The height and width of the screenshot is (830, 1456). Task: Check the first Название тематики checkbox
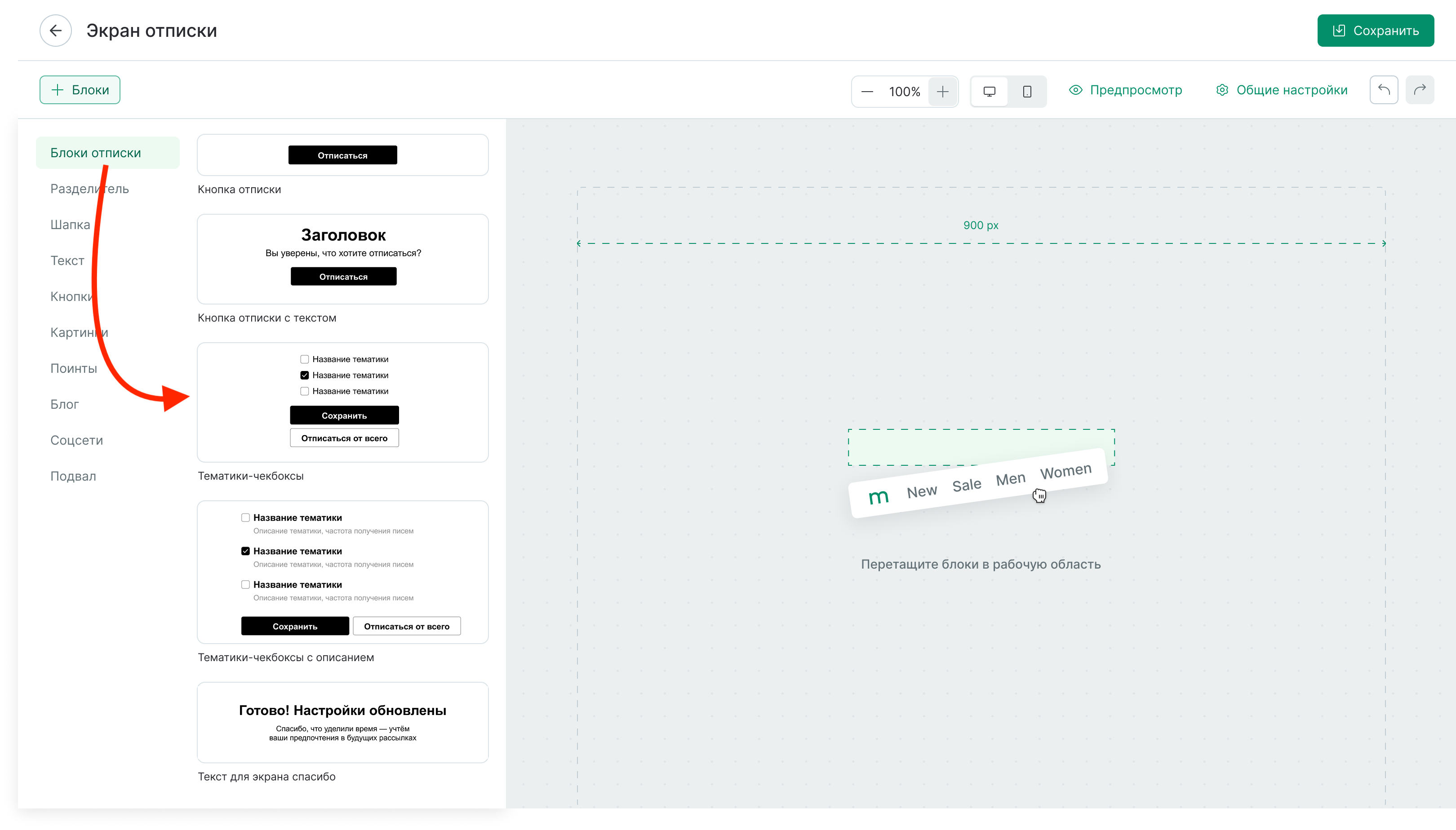(304, 358)
